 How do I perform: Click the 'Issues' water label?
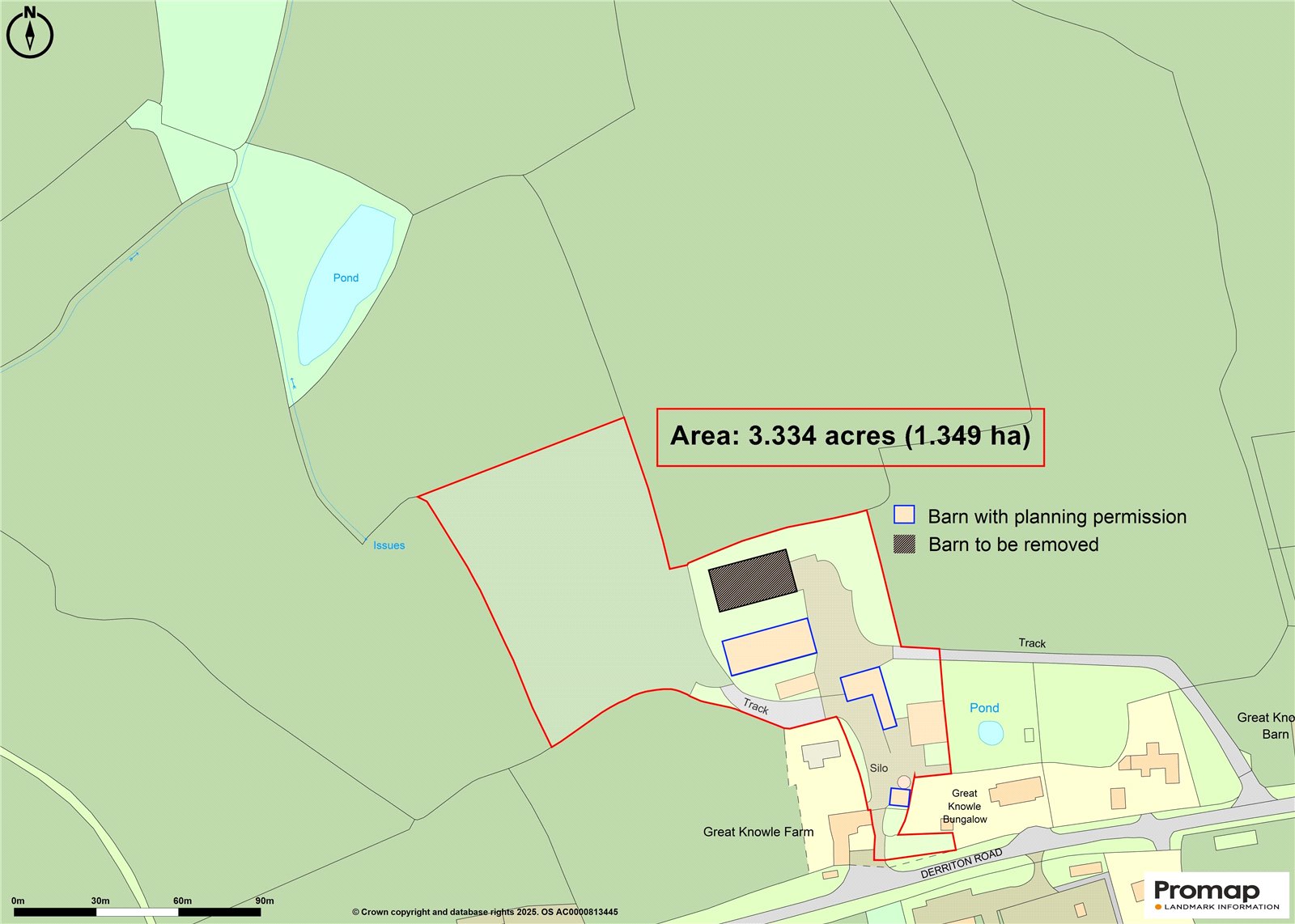point(388,545)
